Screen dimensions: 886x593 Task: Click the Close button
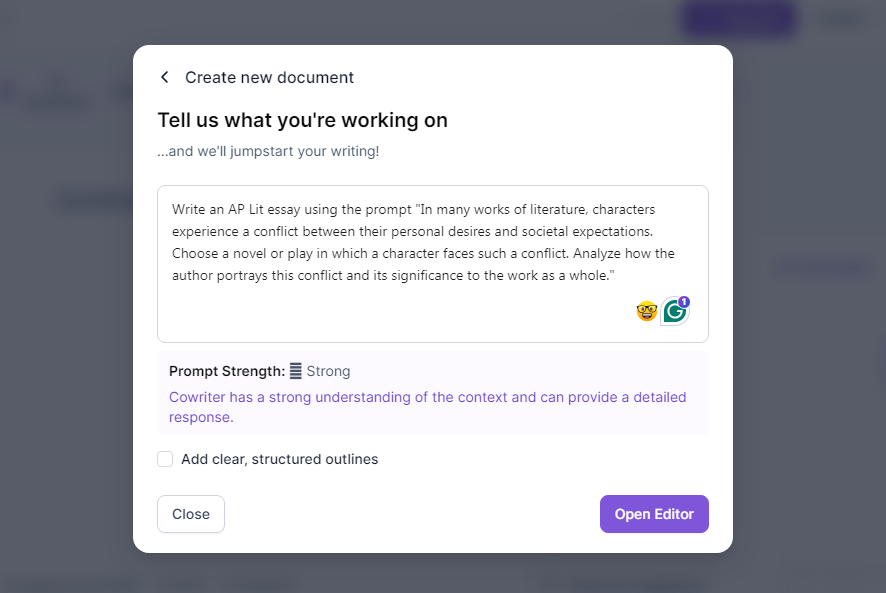point(191,514)
